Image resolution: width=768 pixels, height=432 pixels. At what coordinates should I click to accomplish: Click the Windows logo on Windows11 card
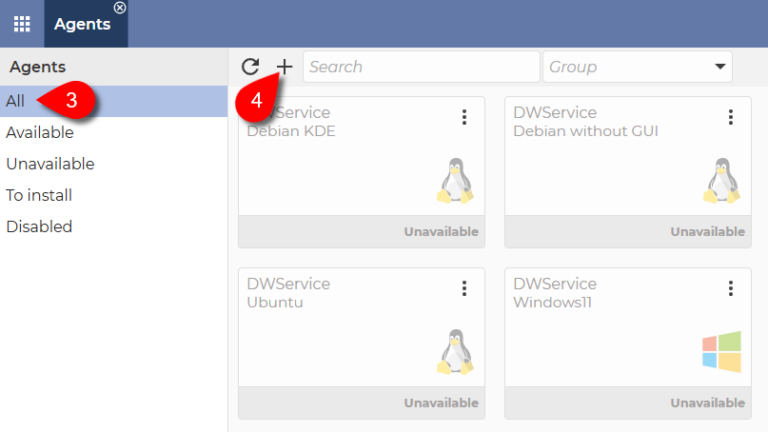[721, 352]
